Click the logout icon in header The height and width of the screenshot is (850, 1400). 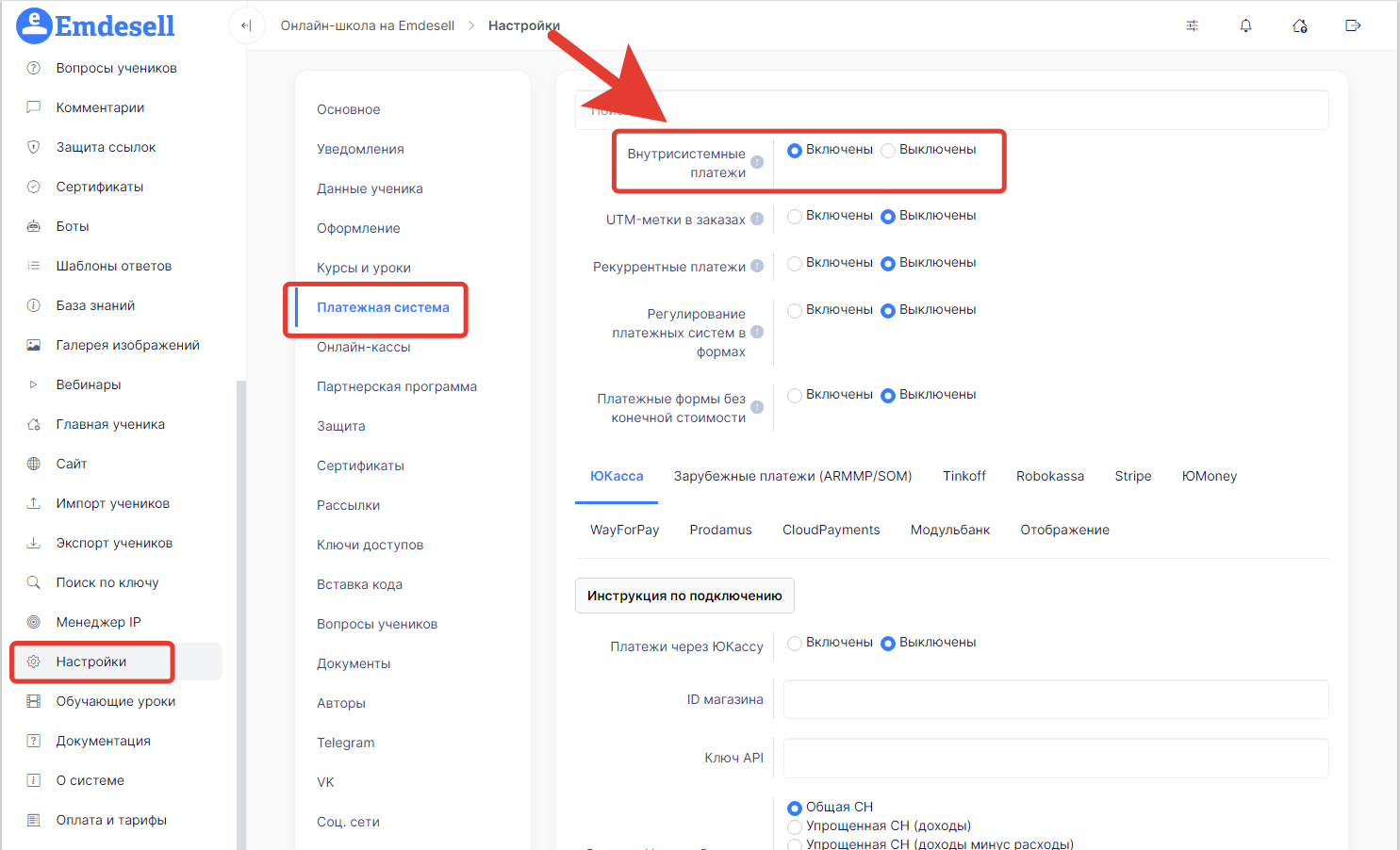pyautogui.click(x=1353, y=25)
